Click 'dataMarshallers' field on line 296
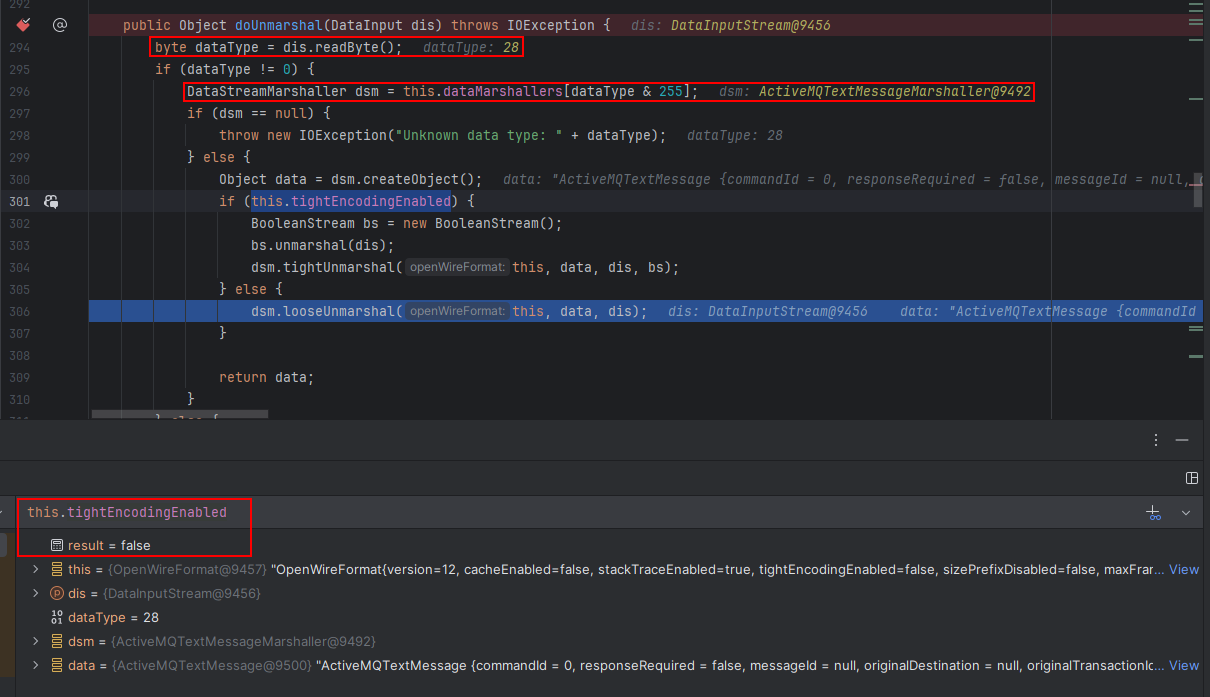This screenshot has height=697, width=1210. pyautogui.click(x=503, y=91)
